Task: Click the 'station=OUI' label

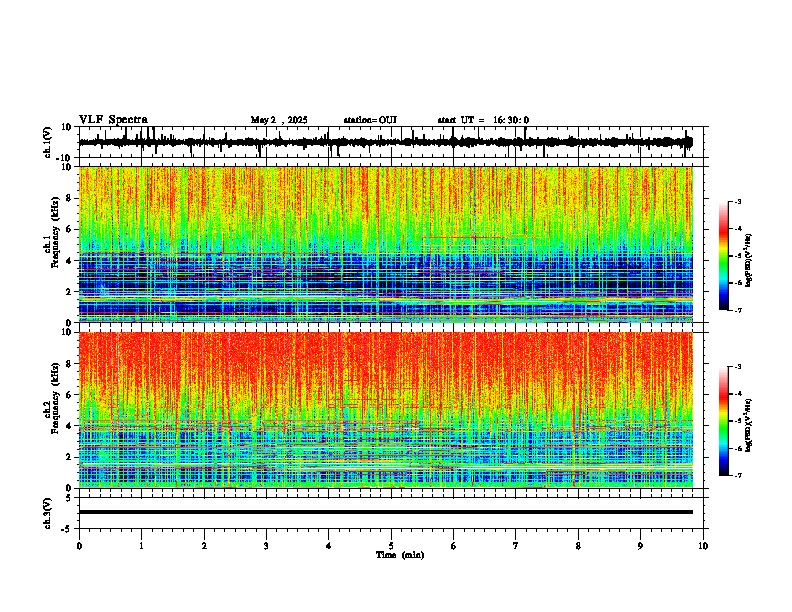Action: 370,120
